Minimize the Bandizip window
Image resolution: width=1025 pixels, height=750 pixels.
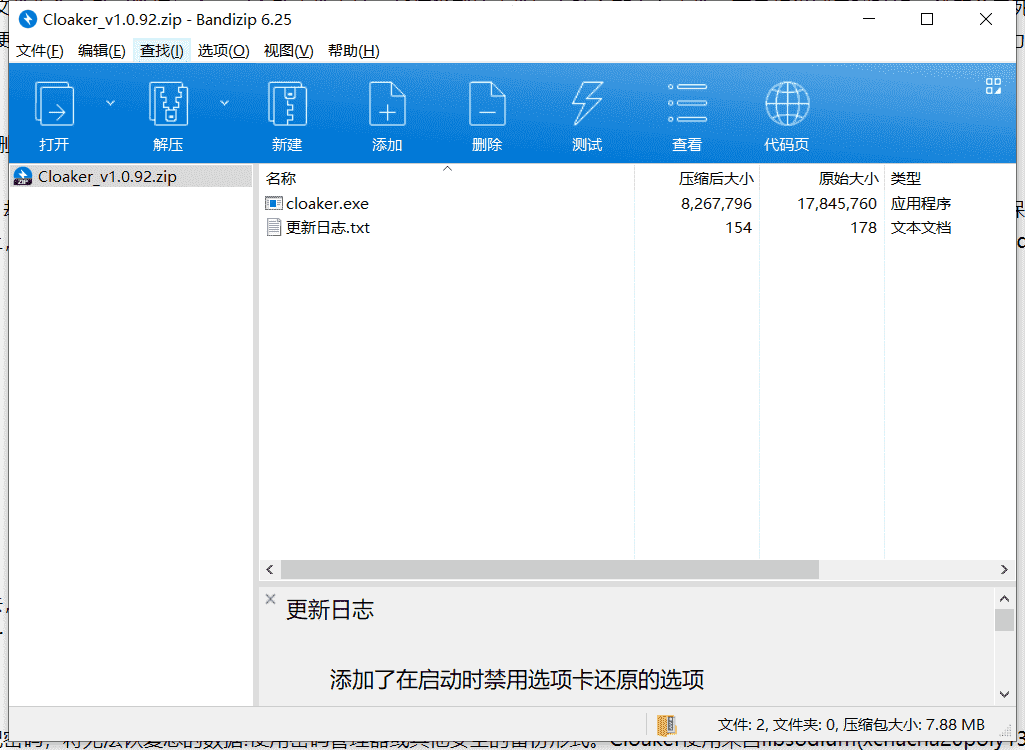[869, 20]
